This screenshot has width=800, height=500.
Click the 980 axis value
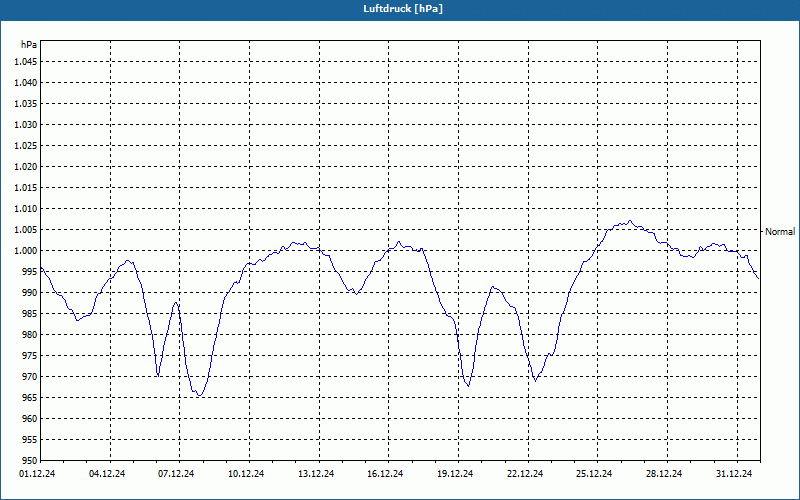30,335
